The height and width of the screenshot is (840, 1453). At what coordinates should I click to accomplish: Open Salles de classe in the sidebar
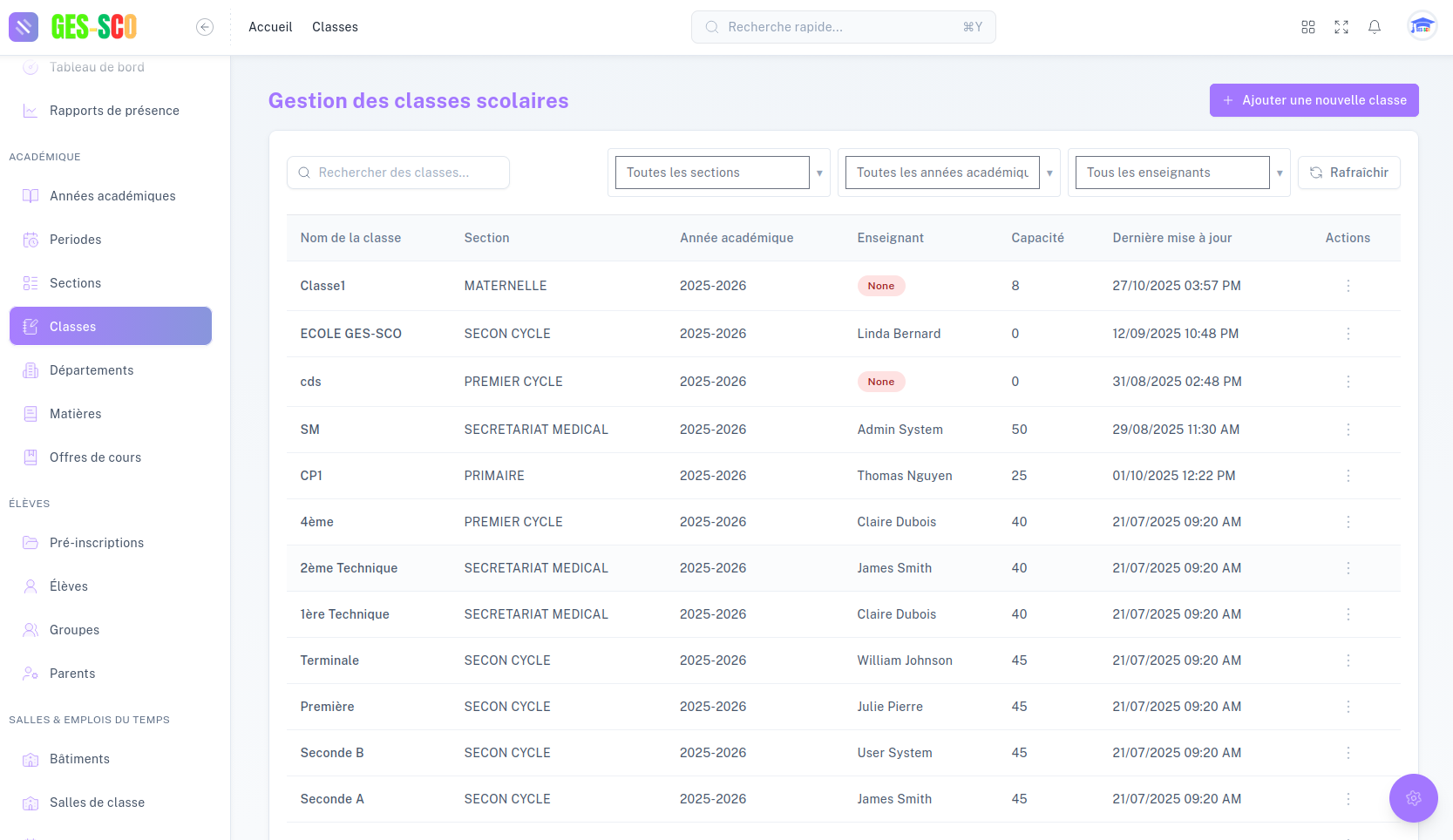point(96,802)
